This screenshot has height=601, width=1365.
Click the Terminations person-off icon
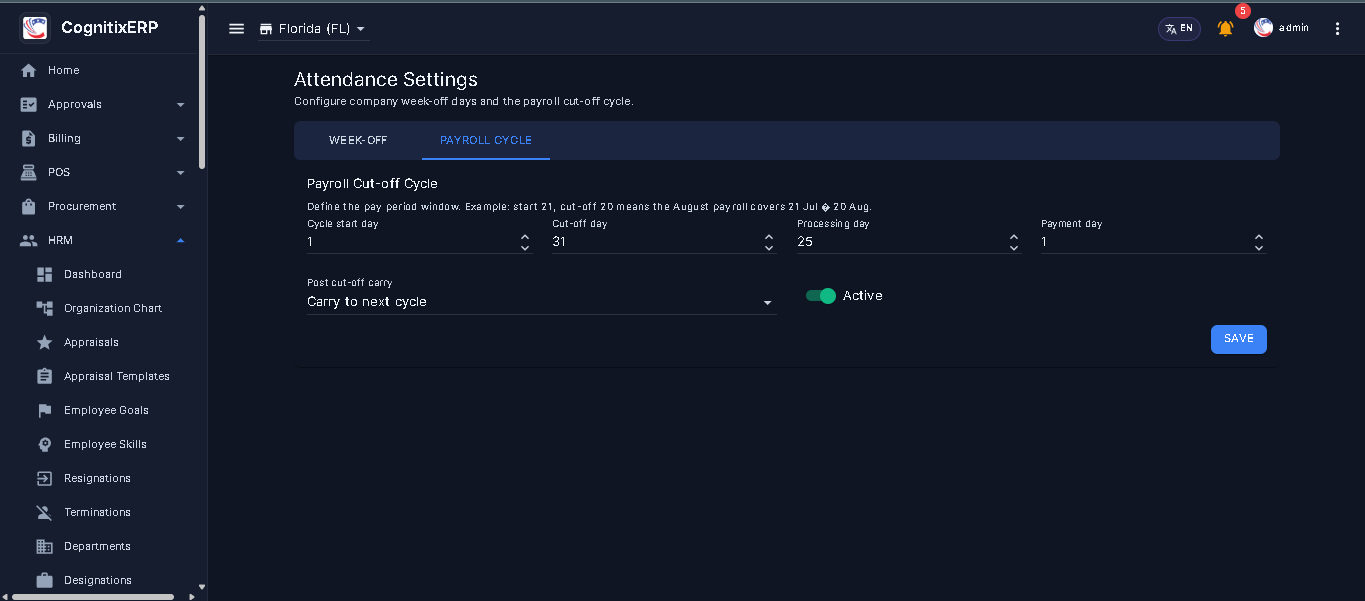pos(44,512)
